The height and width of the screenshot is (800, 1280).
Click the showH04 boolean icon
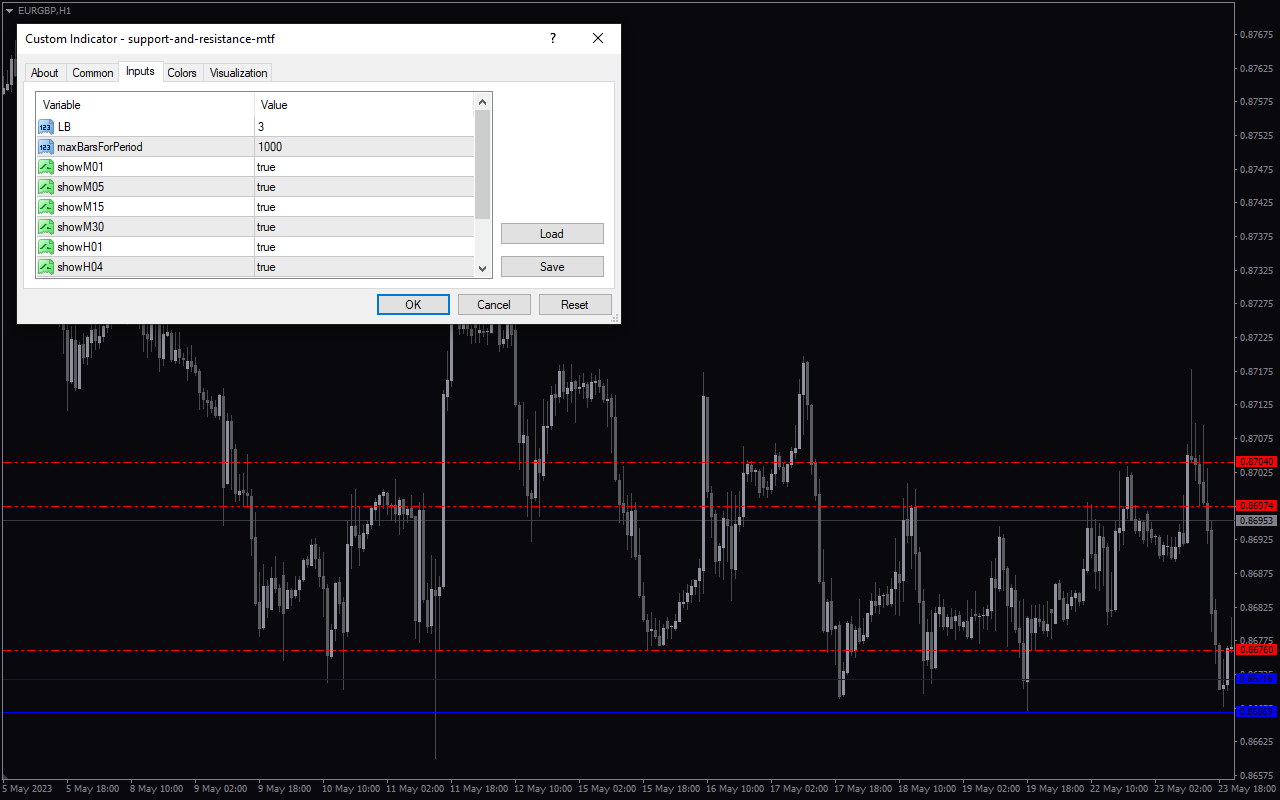click(45, 267)
